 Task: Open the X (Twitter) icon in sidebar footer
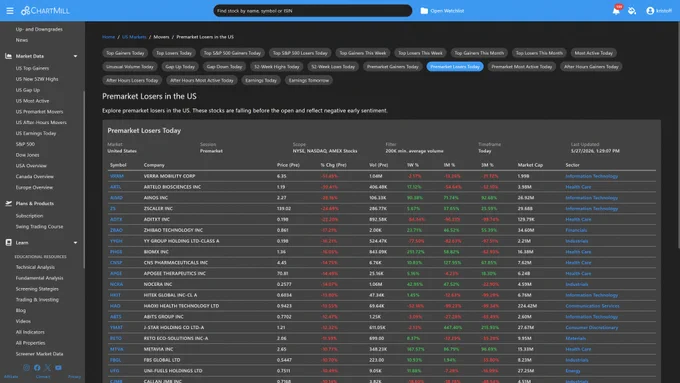(47, 367)
